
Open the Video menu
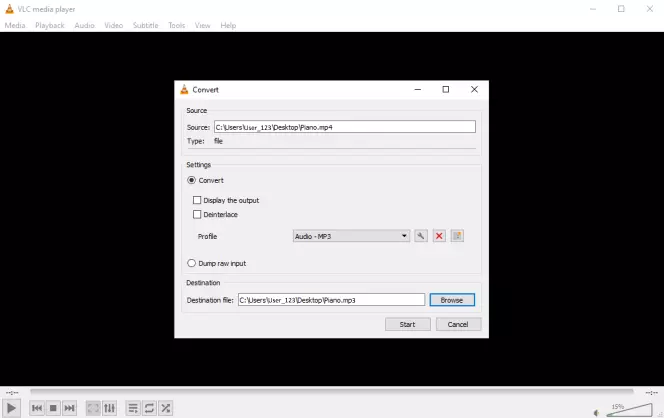[x=113, y=25]
